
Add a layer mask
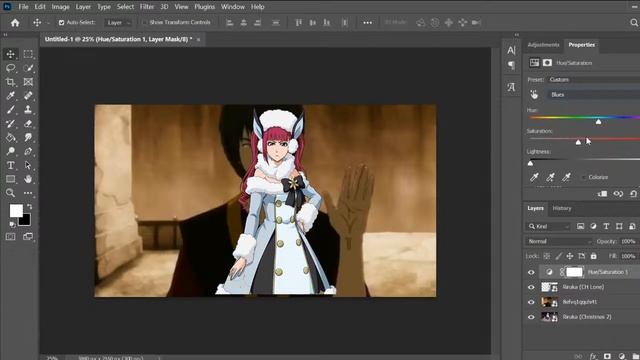[x=607, y=356]
